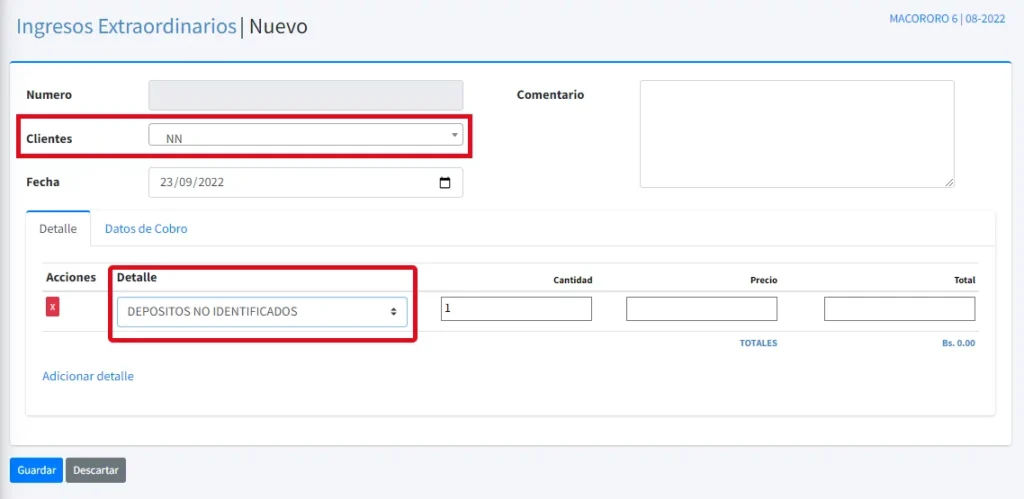Expand the Clientes dropdown showing NN

tap(305, 135)
